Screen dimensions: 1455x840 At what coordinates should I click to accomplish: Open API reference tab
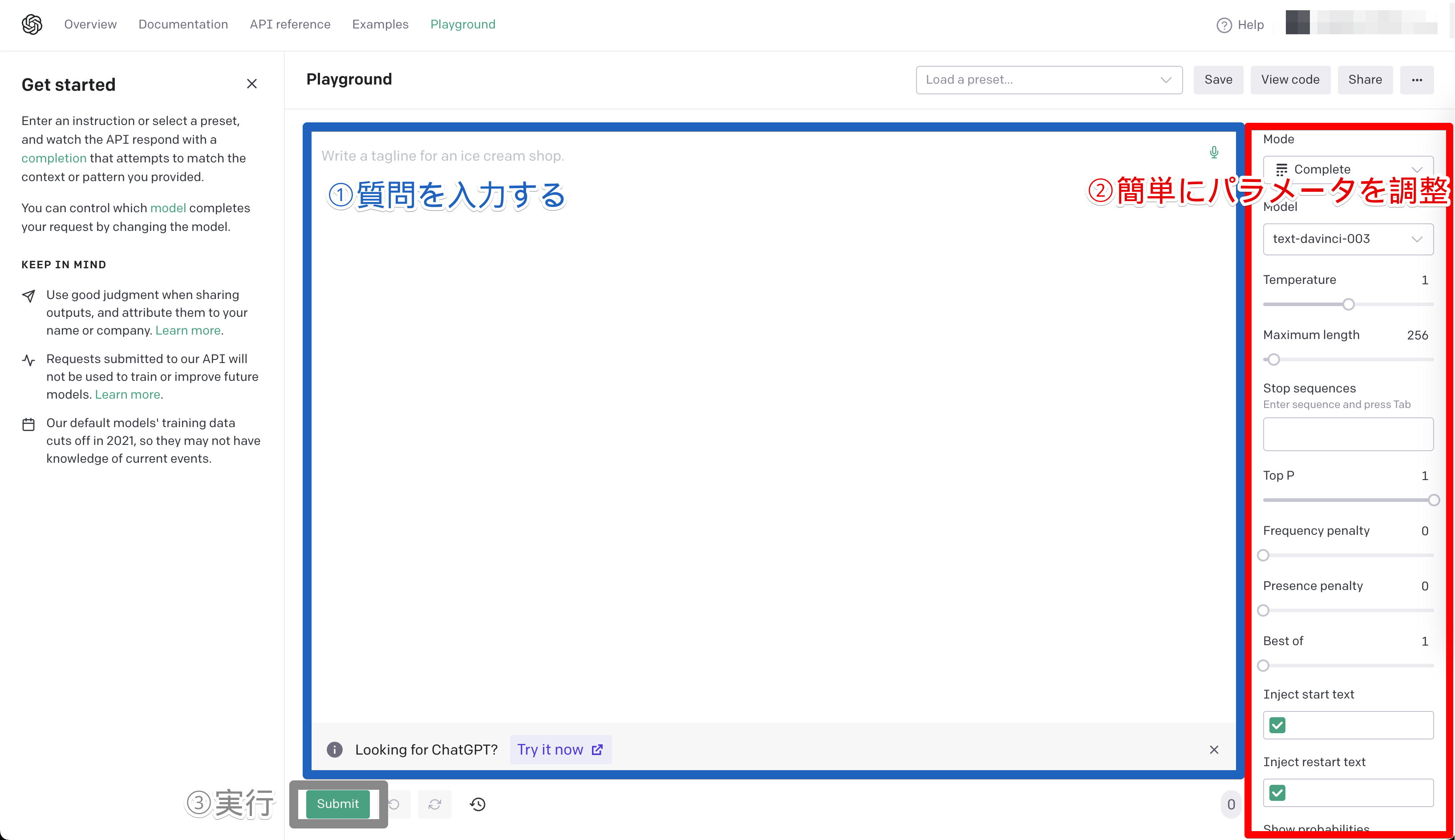click(x=290, y=24)
